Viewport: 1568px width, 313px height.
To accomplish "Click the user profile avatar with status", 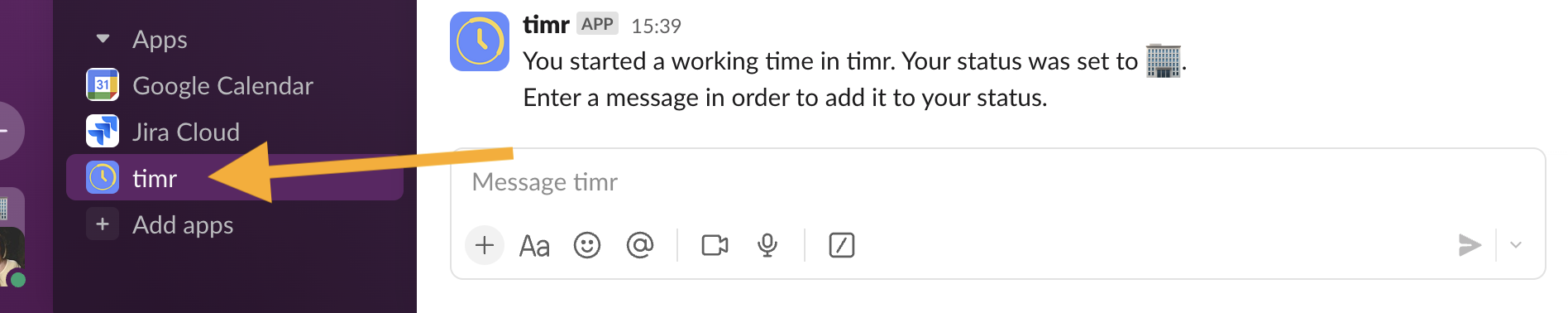I will (x=12, y=258).
